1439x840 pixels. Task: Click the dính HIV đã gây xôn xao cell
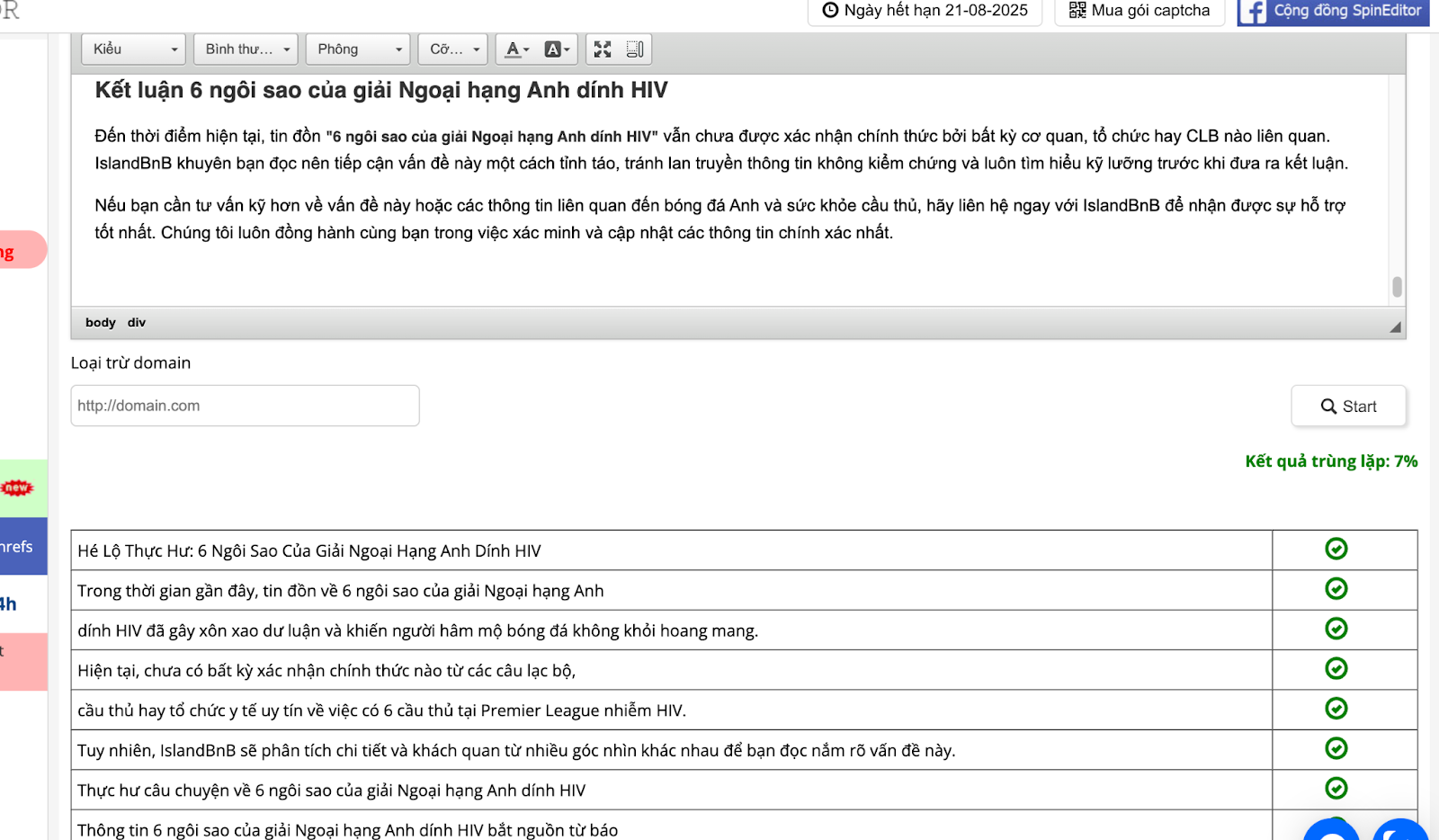(x=671, y=630)
